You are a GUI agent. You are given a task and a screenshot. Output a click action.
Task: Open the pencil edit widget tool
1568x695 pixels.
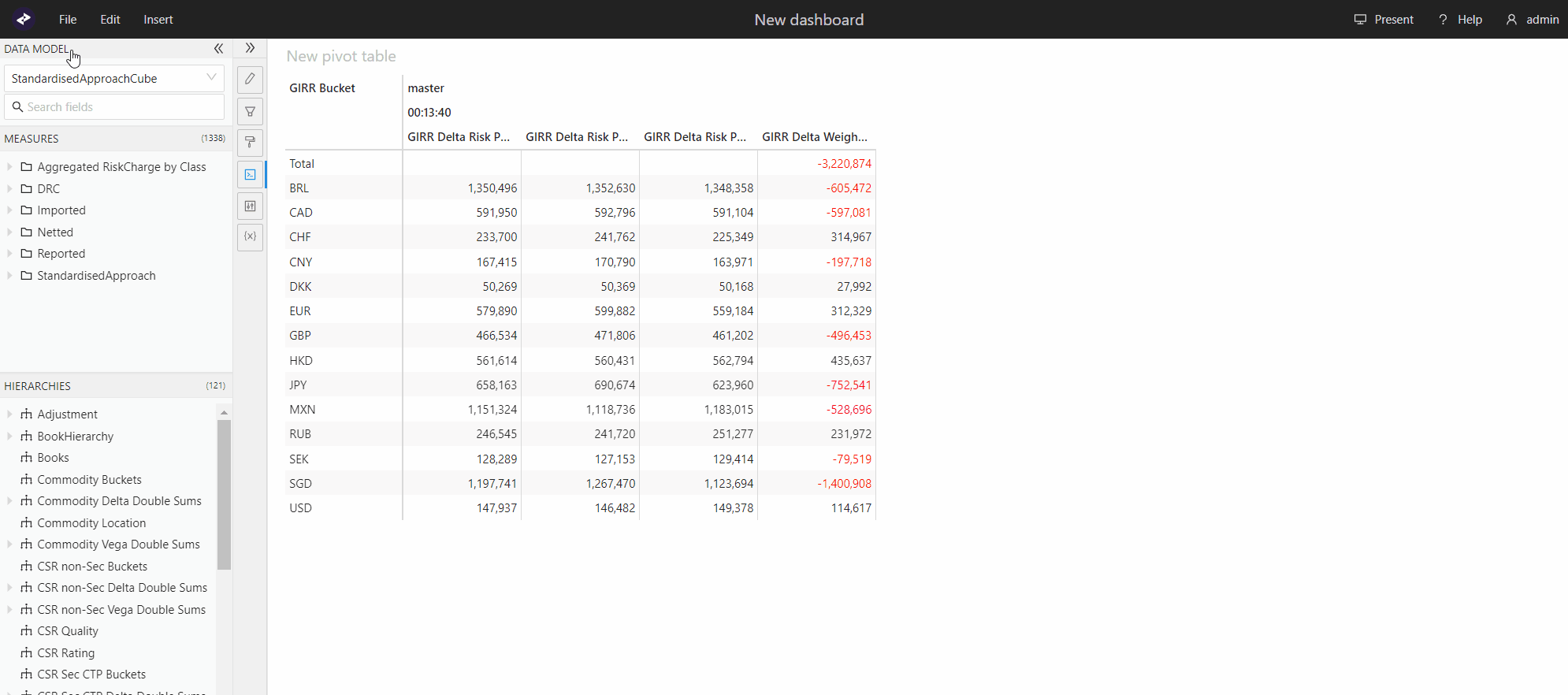click(250, 79)
